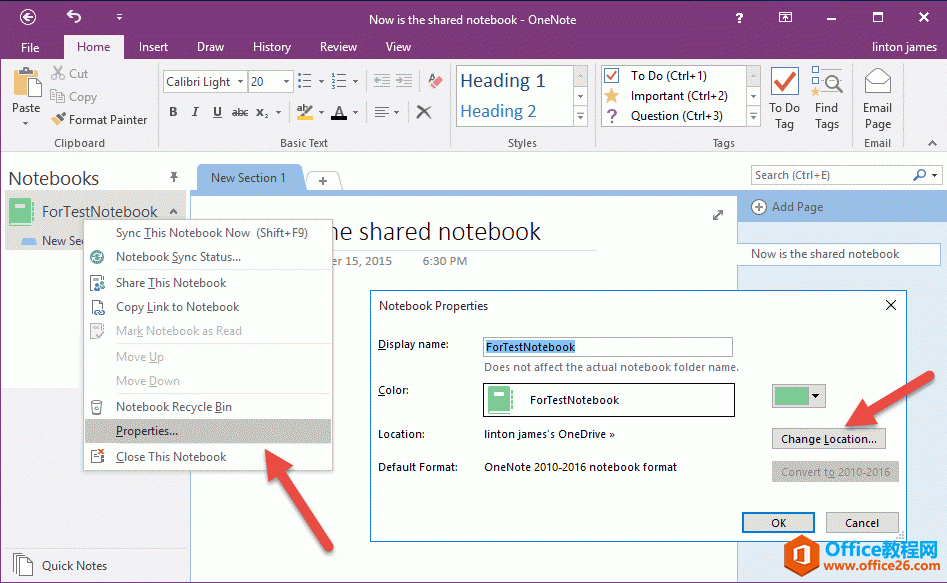Select Close This Notebook from menu
Image resolution: width=947 pixels, height=583 pixels.
point(171,457)
